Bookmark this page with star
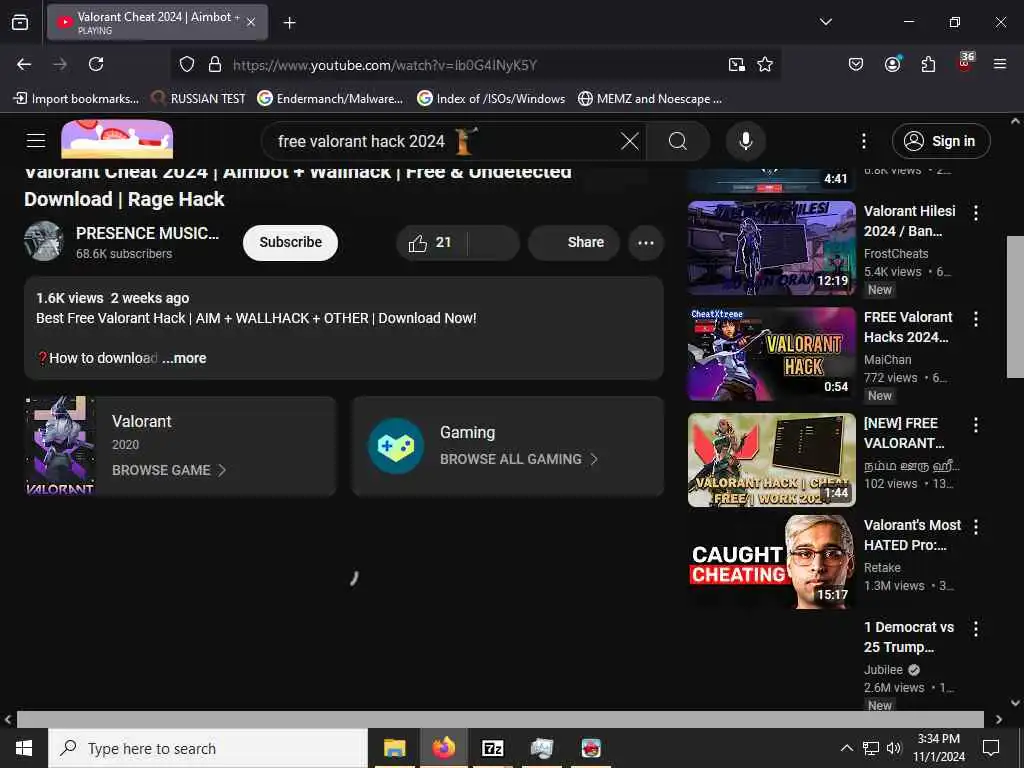This screenshot has width=1024, height=768. pyautogui.click(x=765, y=65)
